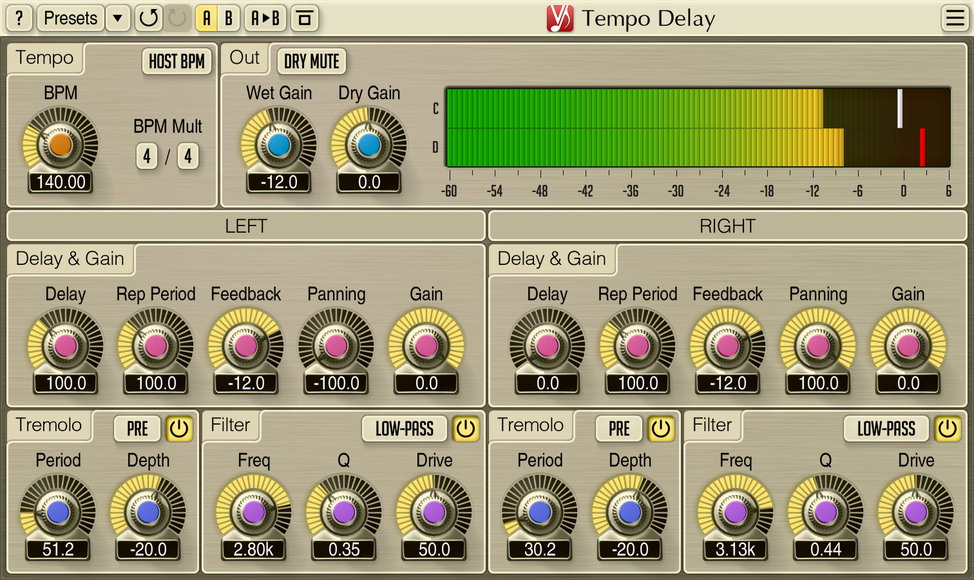Viewport: 974px width, 580px height.
Task: Click the window size toggle icon
Action: click(x=304, y=19)
